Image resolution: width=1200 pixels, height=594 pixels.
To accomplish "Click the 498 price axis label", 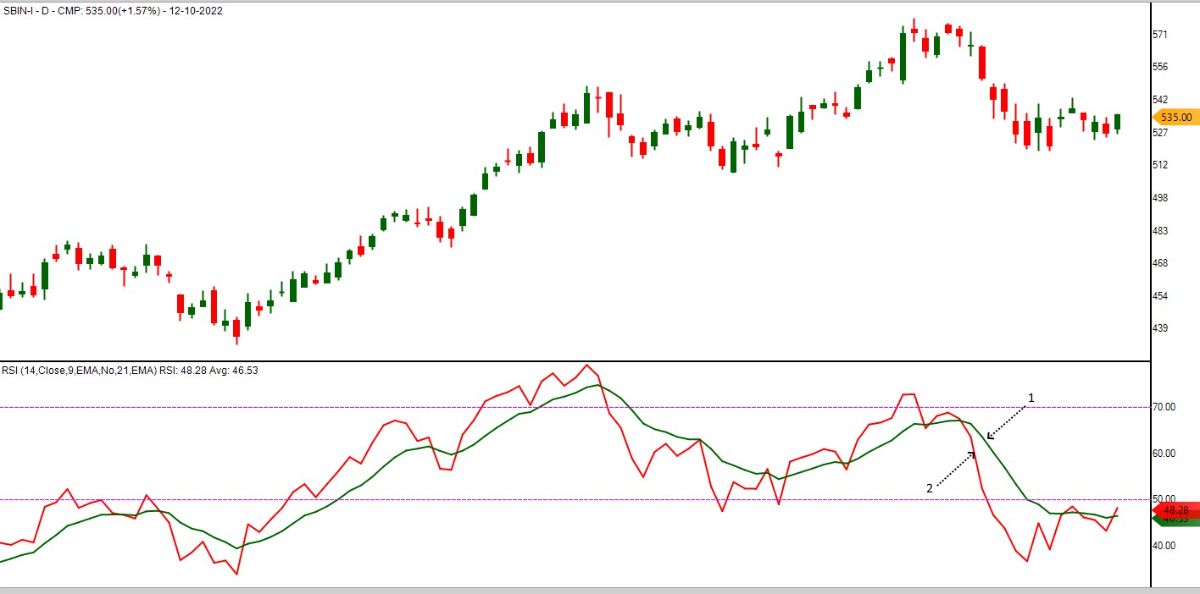I will [1161, 198].
